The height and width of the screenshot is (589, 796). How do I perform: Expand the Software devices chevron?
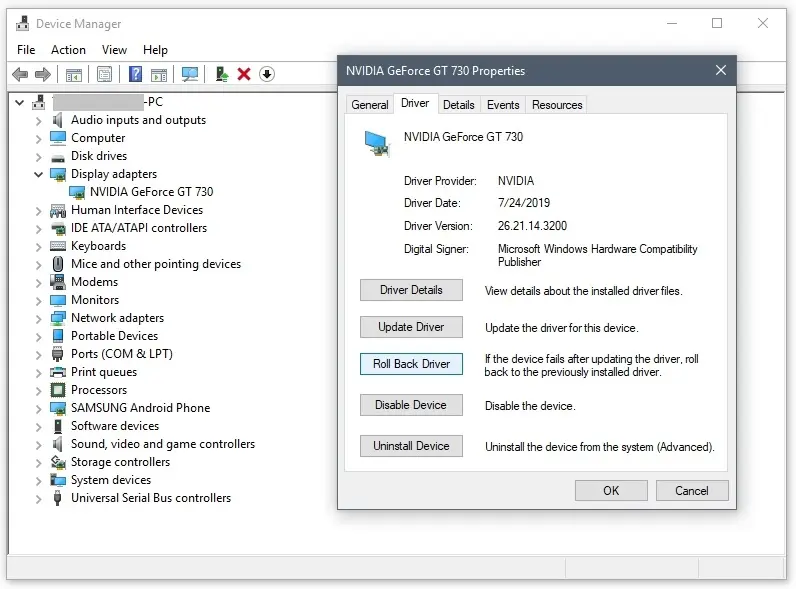pos(39,427)
